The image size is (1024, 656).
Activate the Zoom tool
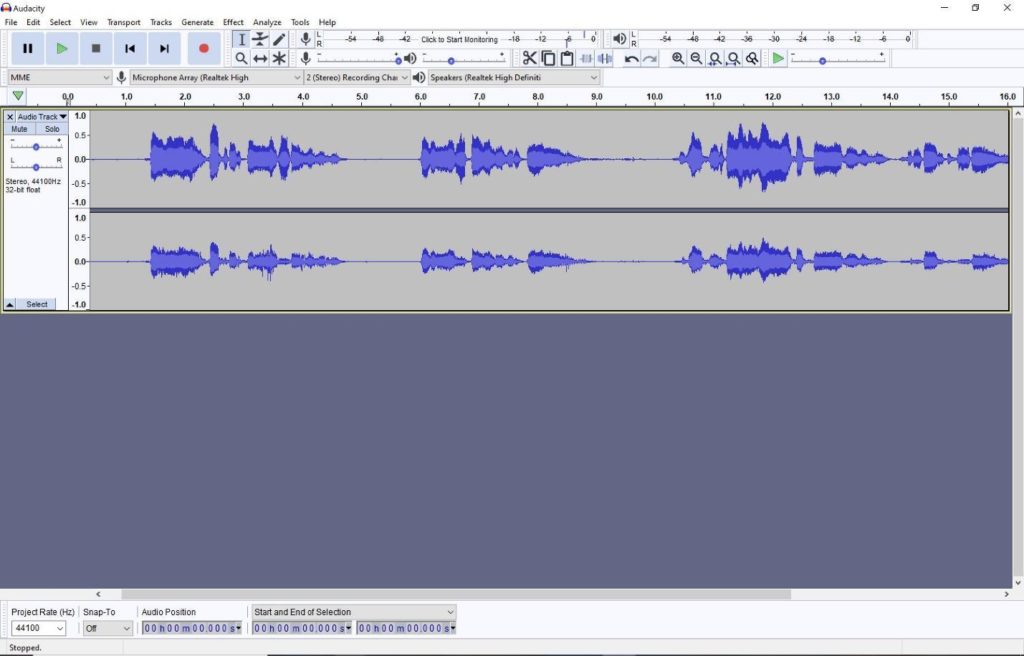coord(241,58)
